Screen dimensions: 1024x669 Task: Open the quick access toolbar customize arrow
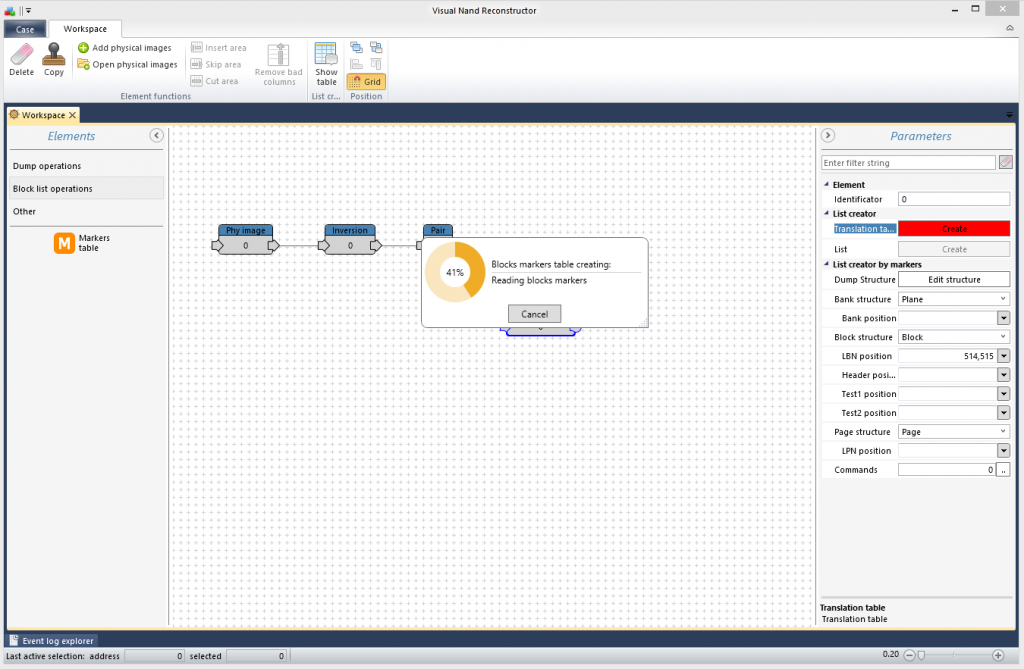(x=29, y=10)
